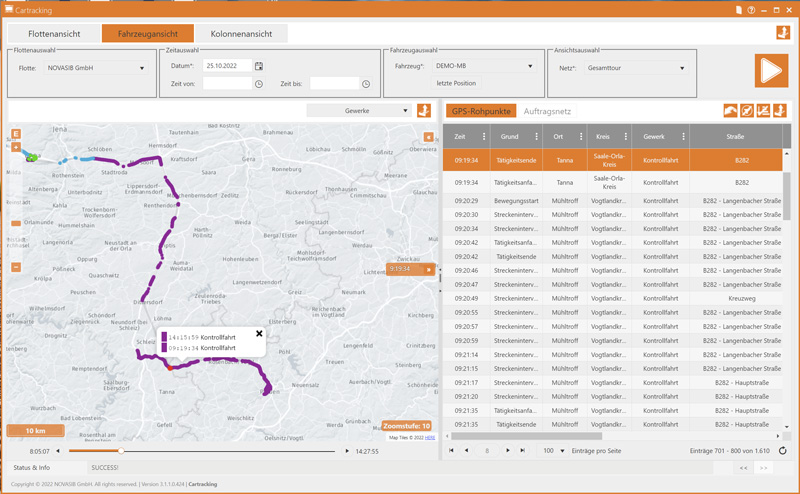Collapse the map side panel arrow
The width and height of the screenshot is (800, 494).
429,137
